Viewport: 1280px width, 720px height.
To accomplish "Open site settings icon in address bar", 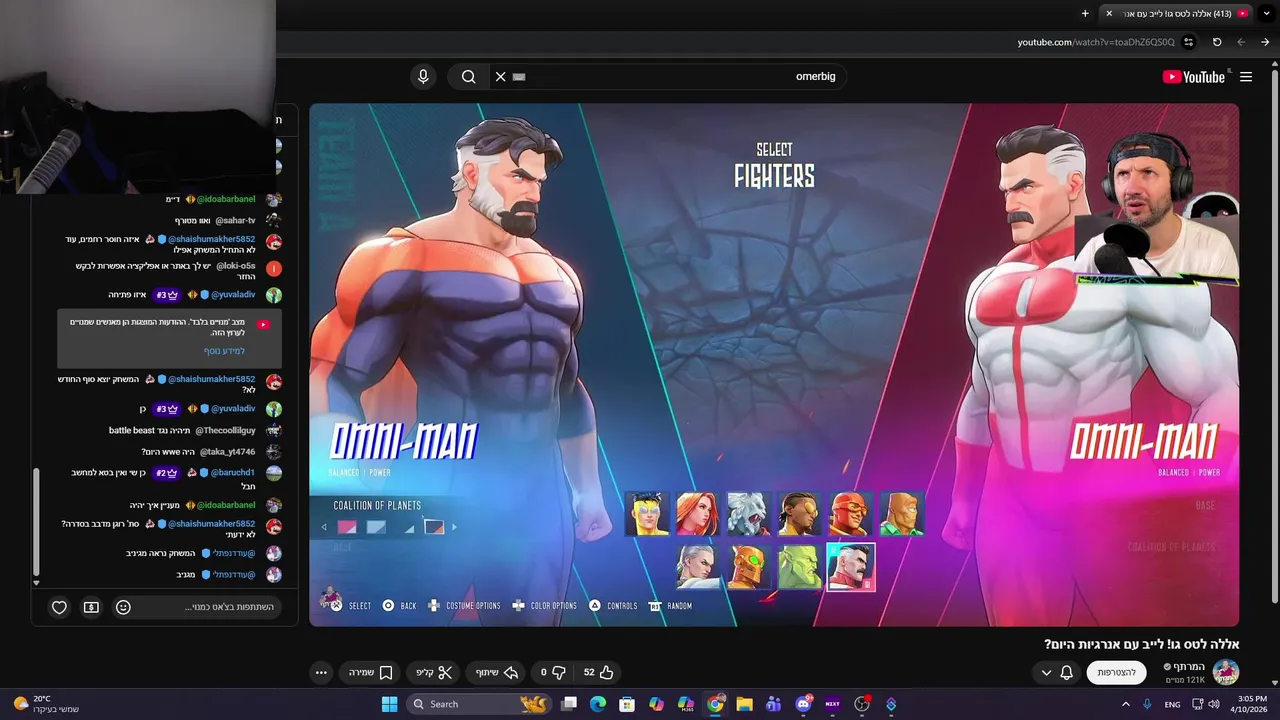I will coord(1188,42).
